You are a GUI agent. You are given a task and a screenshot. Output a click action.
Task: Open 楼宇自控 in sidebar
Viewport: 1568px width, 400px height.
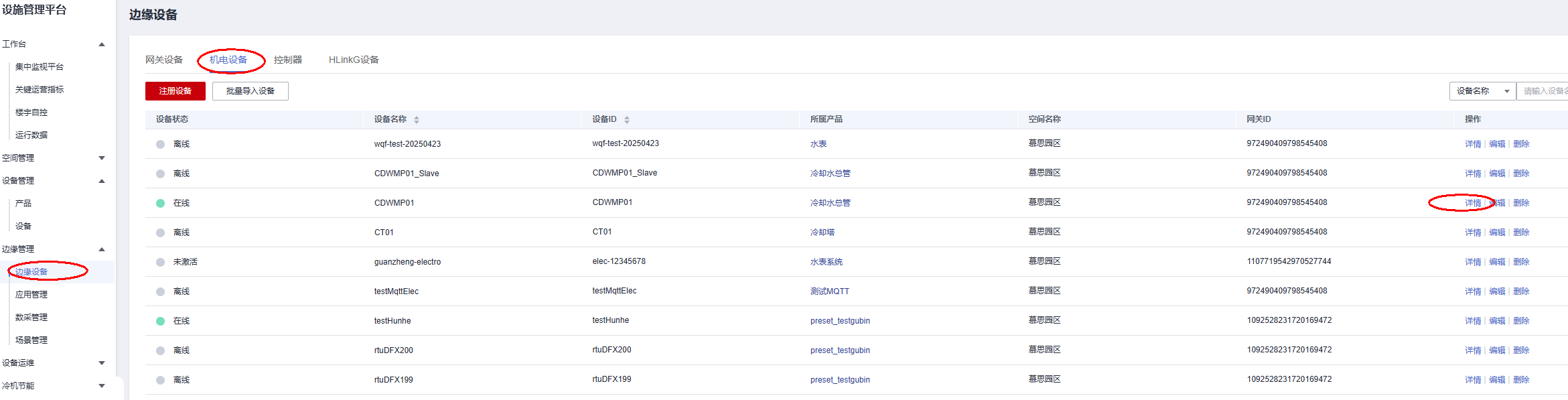pos(31,113)
